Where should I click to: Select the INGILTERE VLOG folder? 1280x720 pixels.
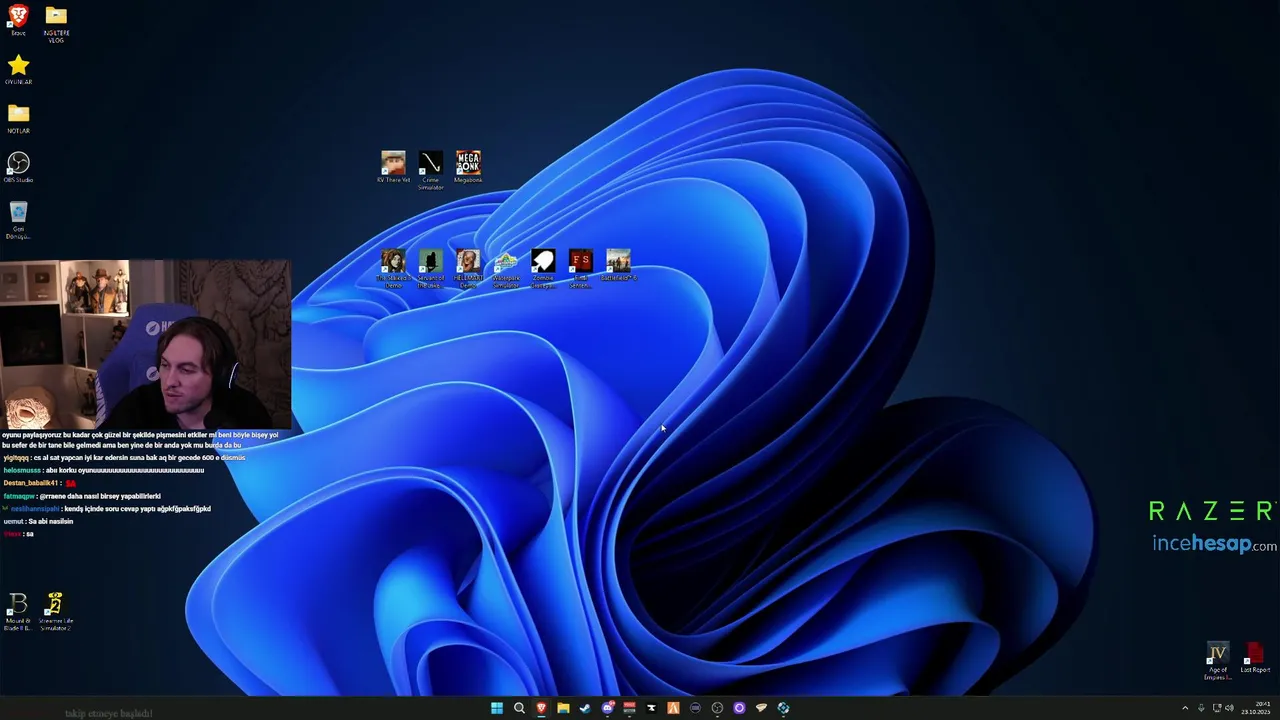tap(56, 23)
